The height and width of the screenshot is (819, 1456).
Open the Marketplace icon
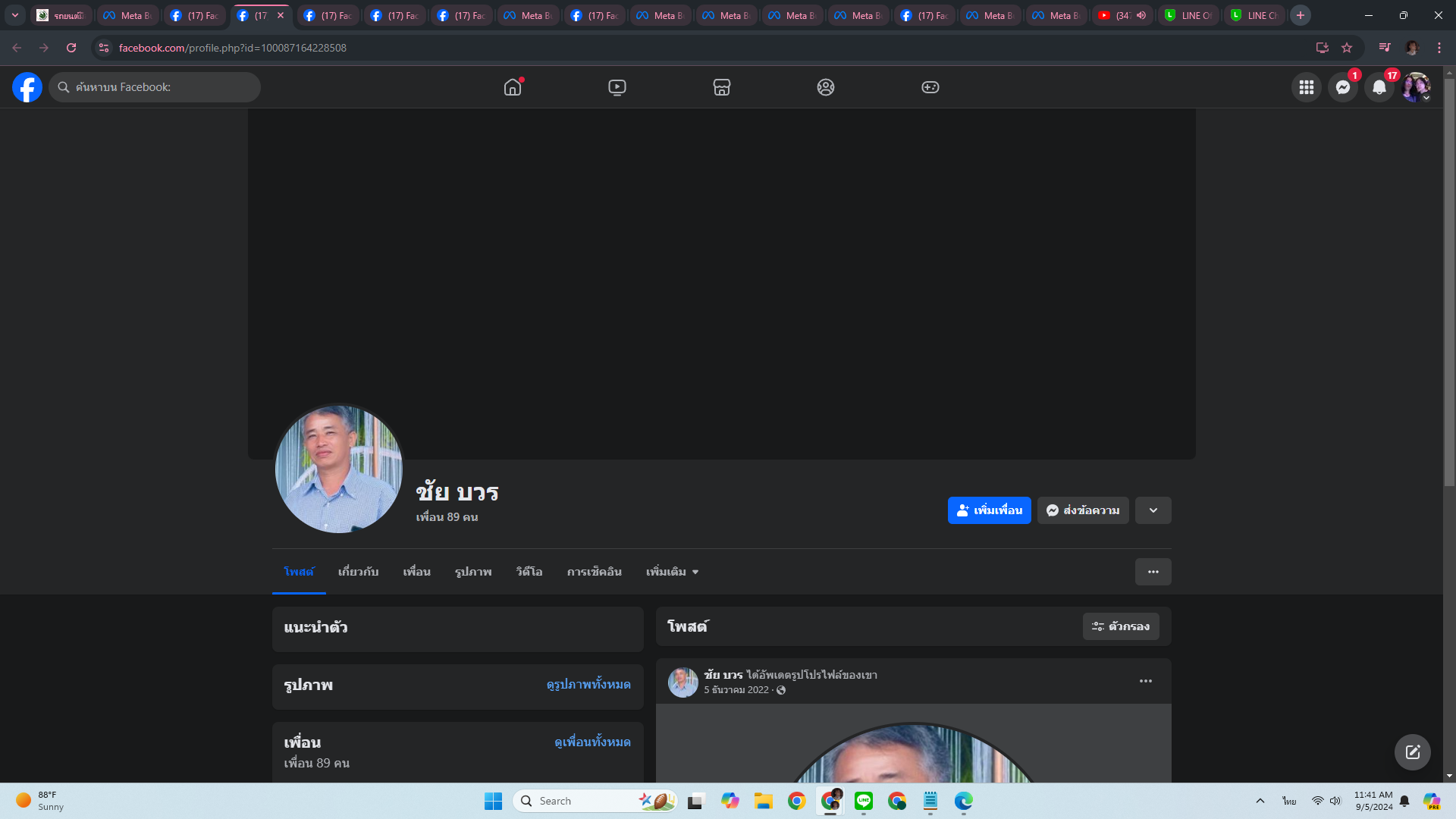721,87
